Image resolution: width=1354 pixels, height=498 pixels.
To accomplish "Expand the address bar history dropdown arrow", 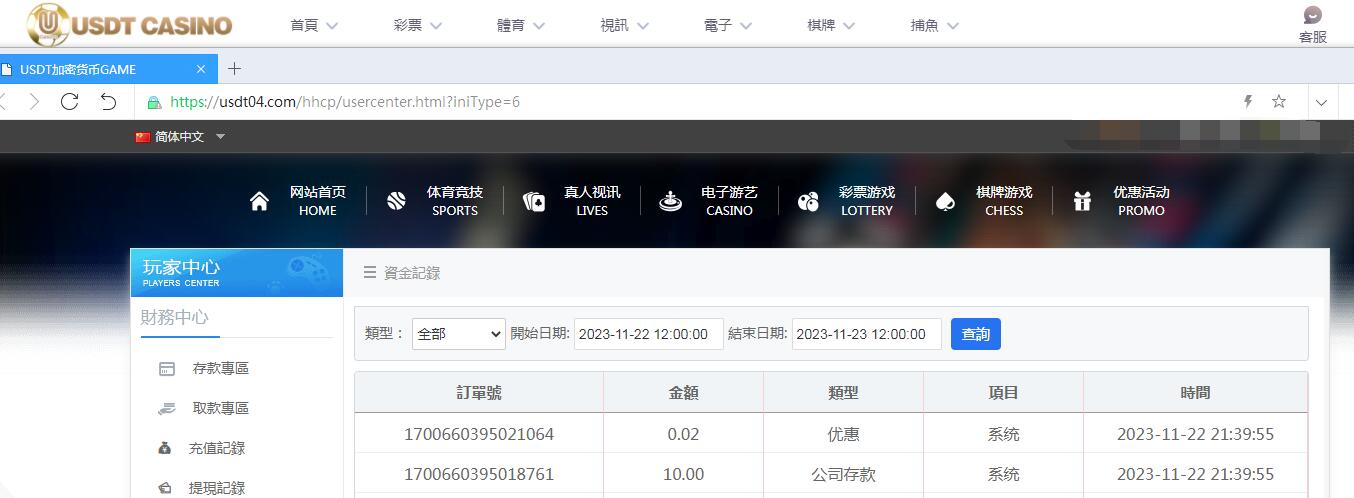I will click(x=1321, y=102).
